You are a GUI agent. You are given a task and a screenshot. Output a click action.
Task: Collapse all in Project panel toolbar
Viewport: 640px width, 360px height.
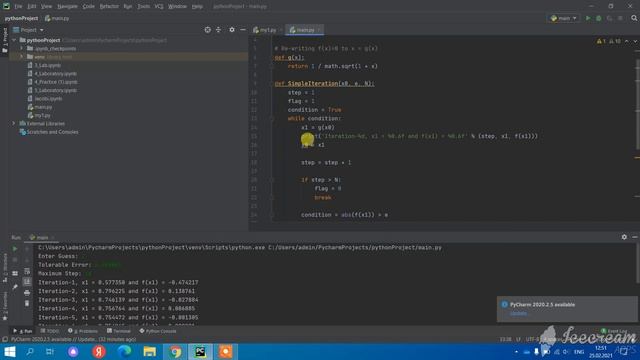tap(218, 30)
